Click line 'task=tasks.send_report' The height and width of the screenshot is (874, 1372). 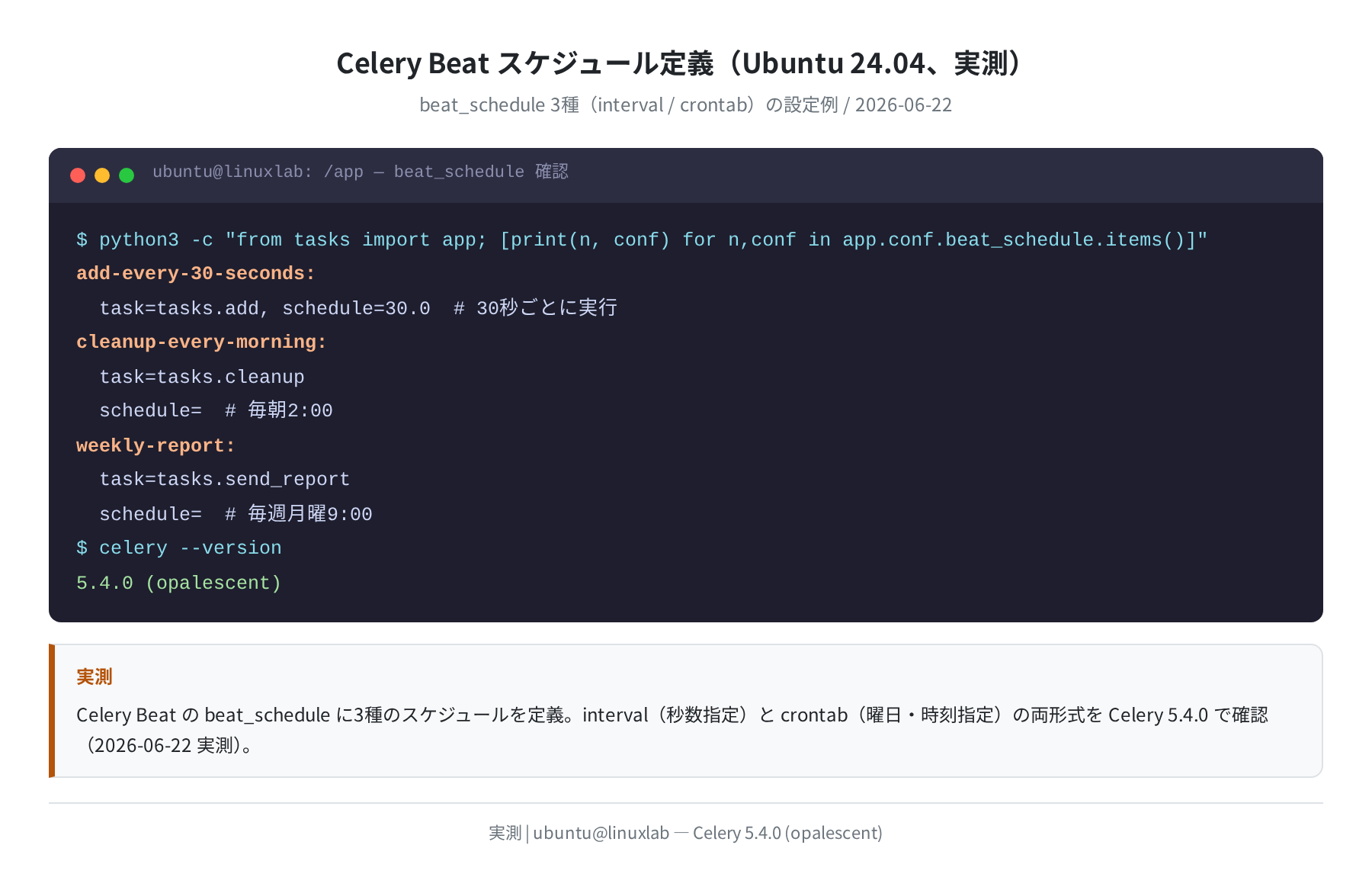225,479
